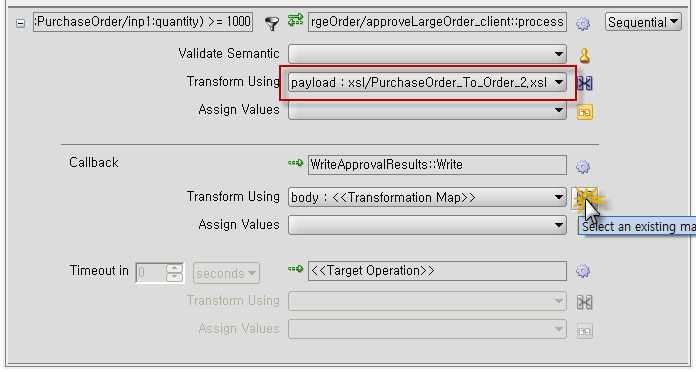Click the timeout Assign Values icon

585,331
